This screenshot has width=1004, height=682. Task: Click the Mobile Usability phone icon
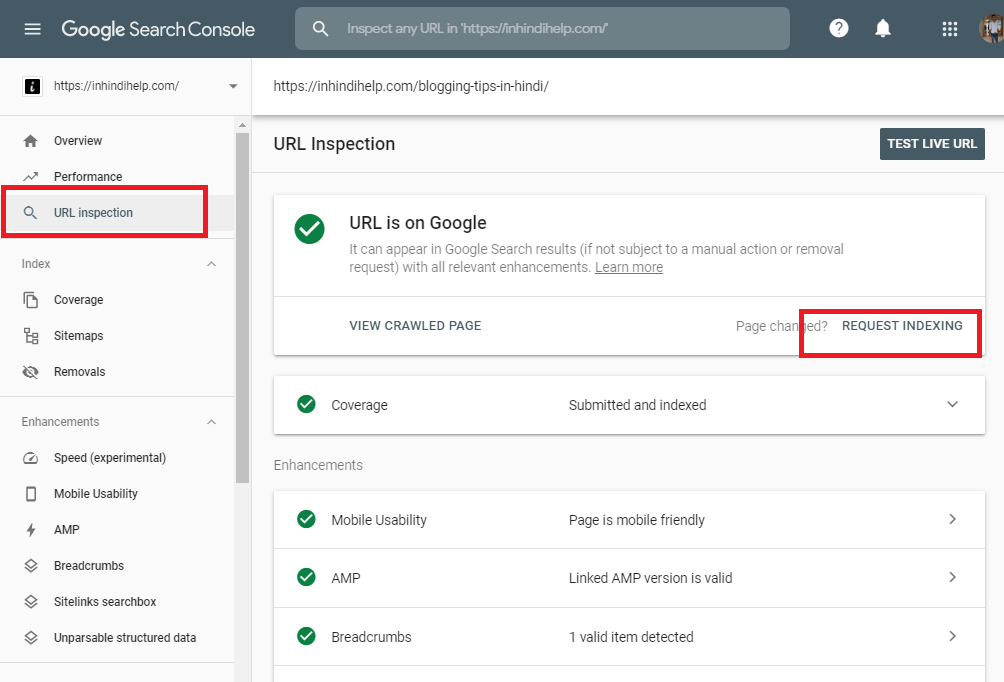(x=31, y=494)
